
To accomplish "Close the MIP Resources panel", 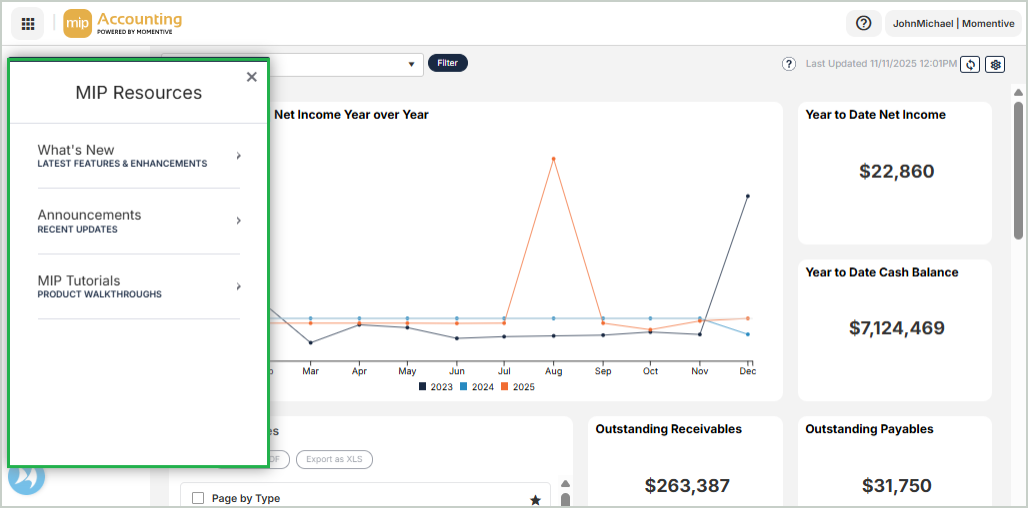I will pyautogui.click(x=251, y=77).
